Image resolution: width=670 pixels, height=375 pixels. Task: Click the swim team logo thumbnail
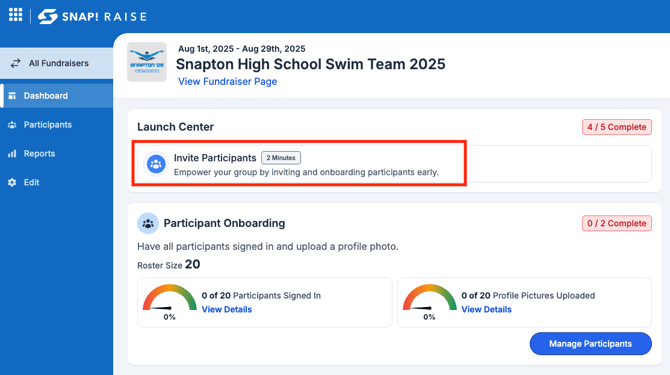click(147, 62)
